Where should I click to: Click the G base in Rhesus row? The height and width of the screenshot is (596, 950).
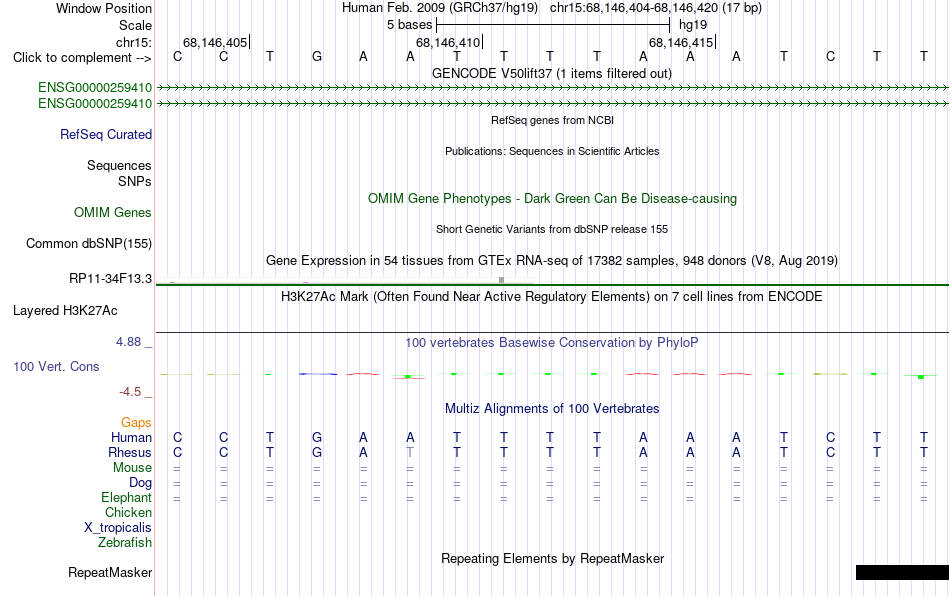(317, 452)
